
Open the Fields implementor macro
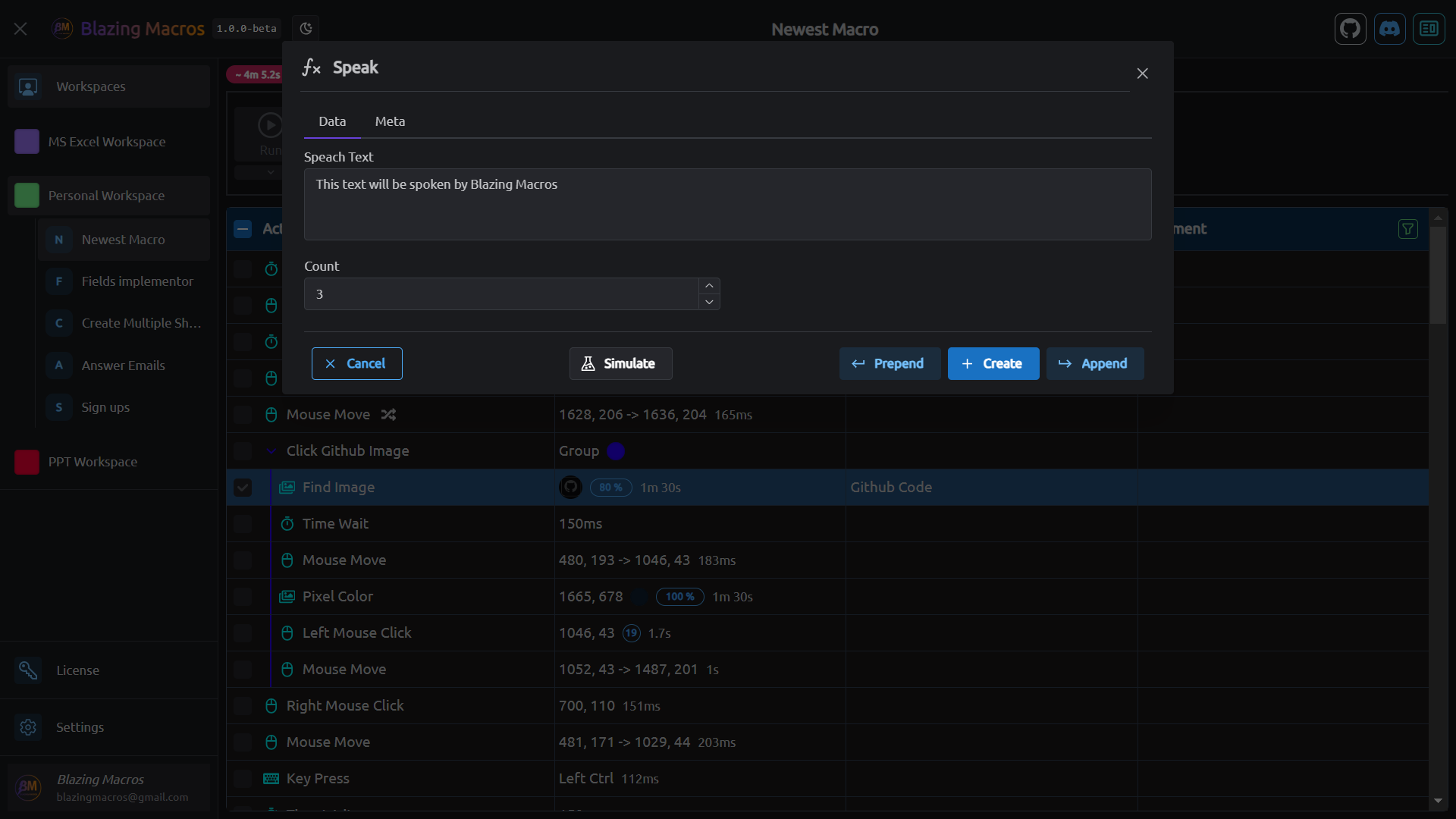coord(124,281)
